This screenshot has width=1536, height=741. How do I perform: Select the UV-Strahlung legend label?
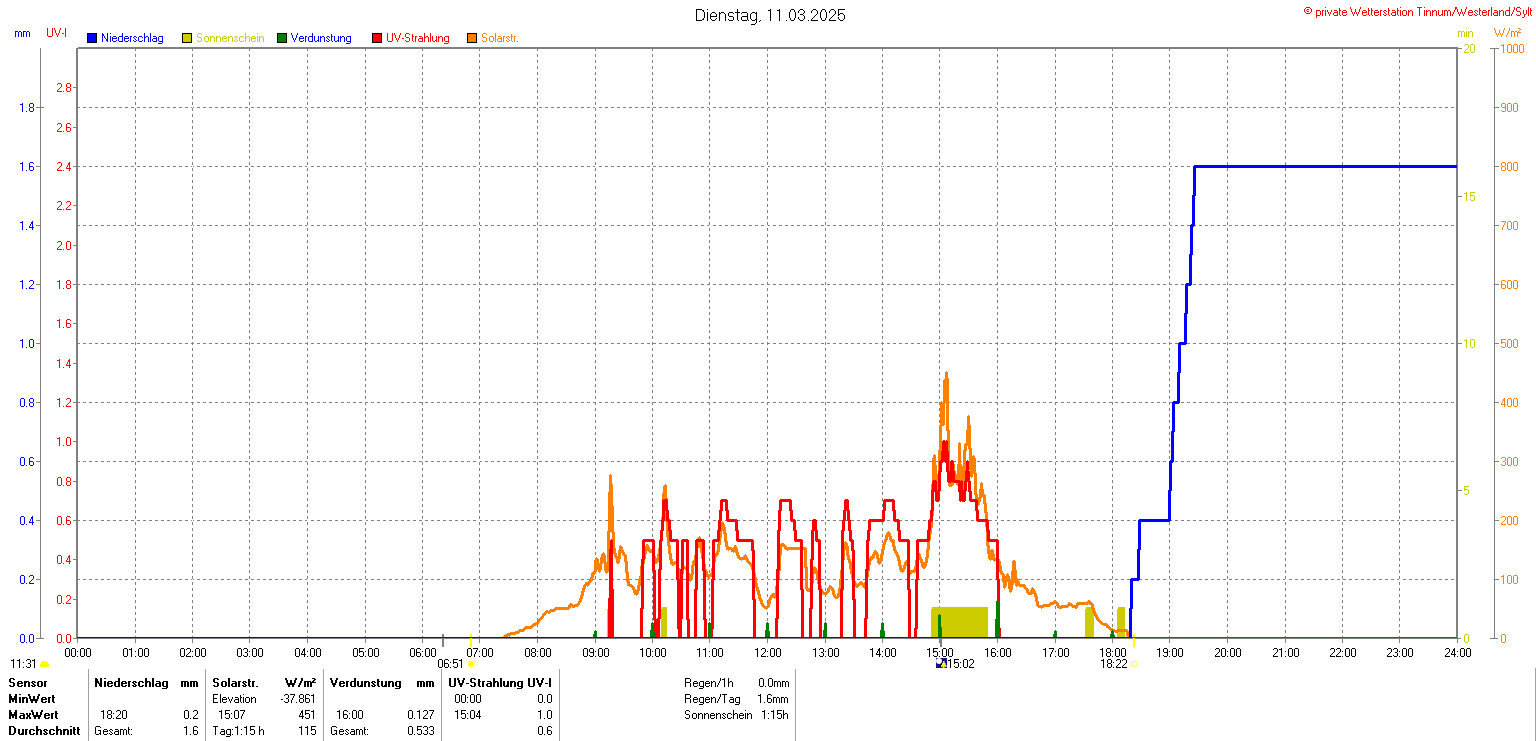coord(417,38)
